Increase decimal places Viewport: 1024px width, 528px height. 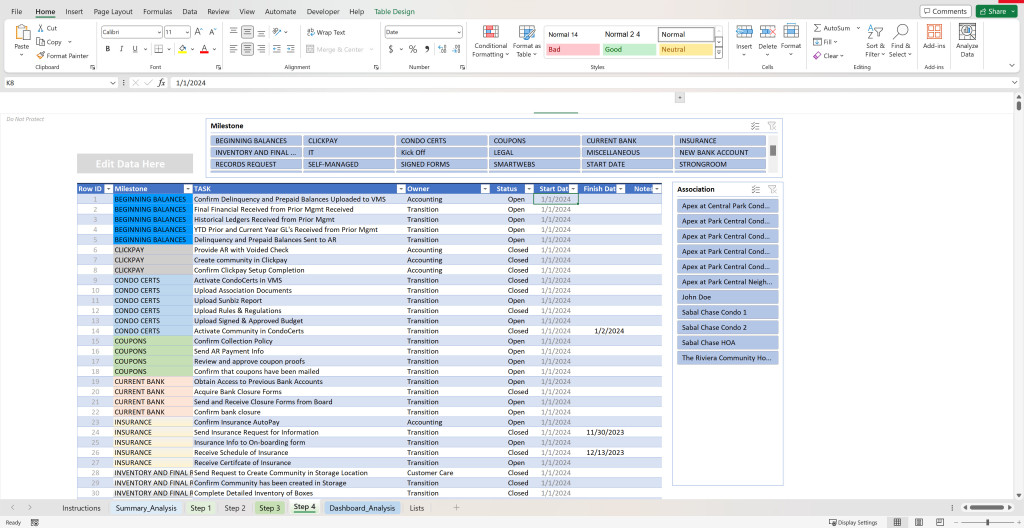coord(442,49)
